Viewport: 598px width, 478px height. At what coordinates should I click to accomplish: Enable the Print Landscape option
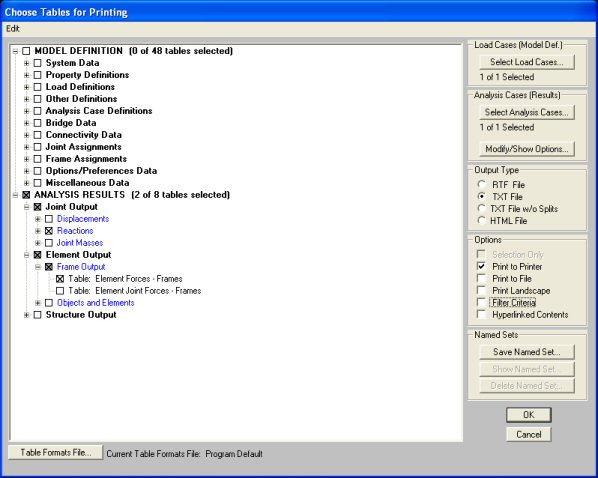(x=482, y=290)
